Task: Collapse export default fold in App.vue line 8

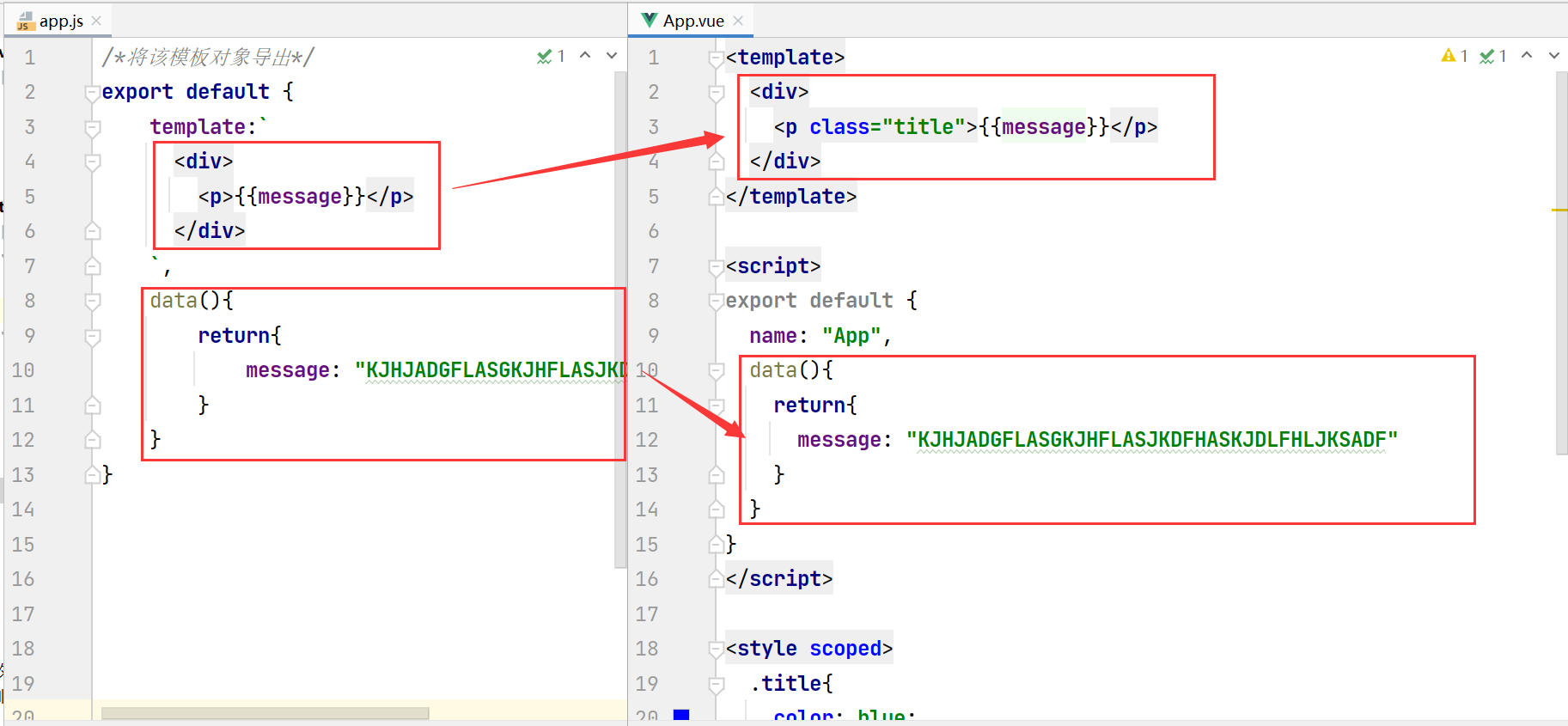Action: 717,302
